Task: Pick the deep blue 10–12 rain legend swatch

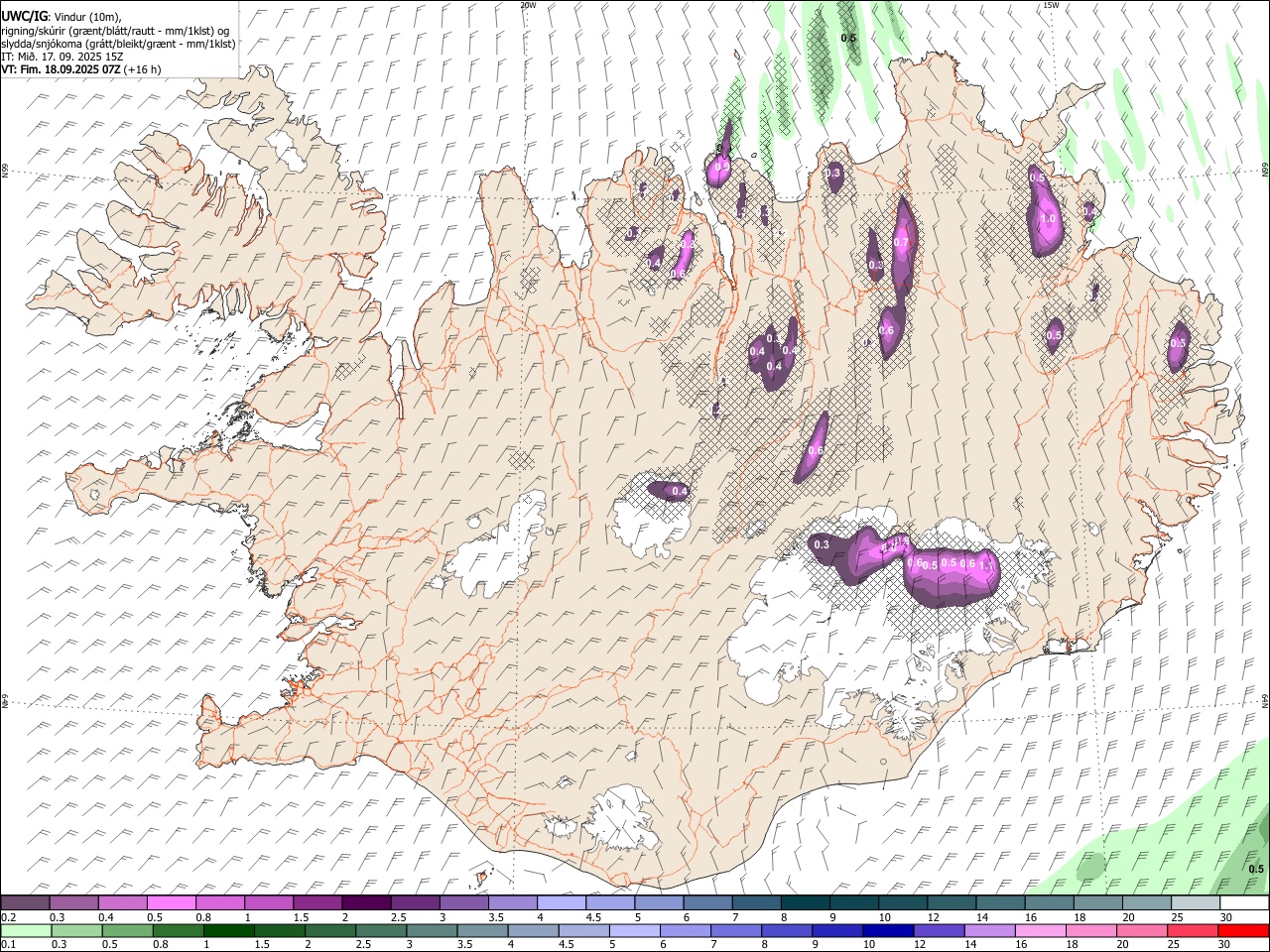Action: point(888,930)
